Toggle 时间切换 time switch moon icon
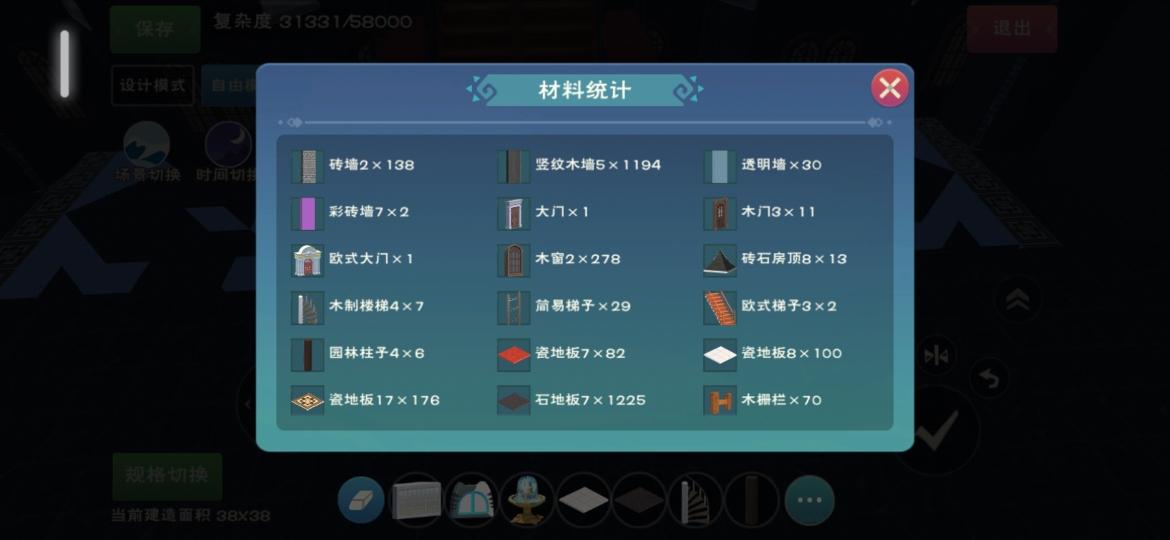The height and width of the screenshot is (540, 1170). click(x=228, y=143)
